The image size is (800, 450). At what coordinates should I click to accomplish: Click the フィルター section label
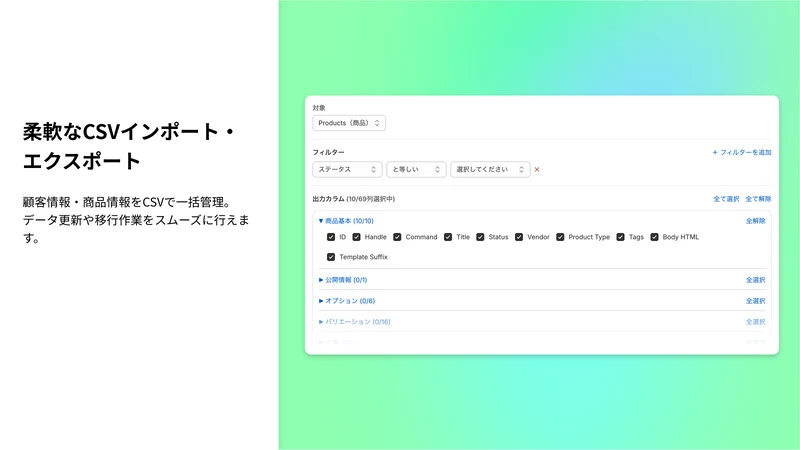(x=328, y=152)
